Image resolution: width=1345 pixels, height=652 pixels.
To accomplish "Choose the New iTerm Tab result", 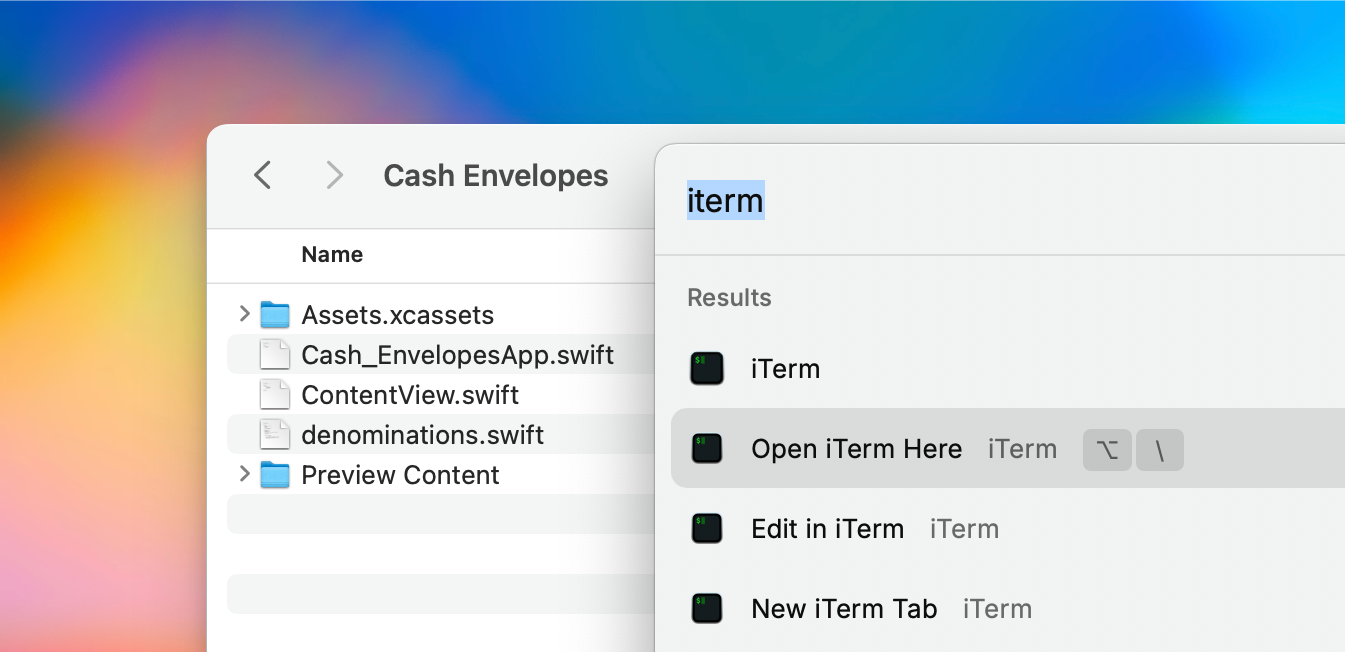I will 1008,608.
